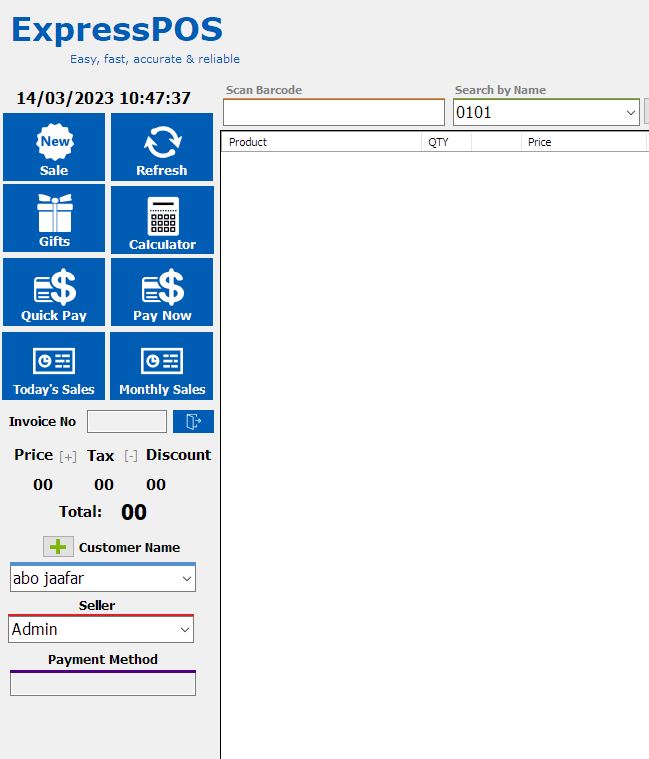The width and height of the screenshot is (649, 759).
Task: Click the invoice lookup button beside Invoice No
Action: point(193,422)
